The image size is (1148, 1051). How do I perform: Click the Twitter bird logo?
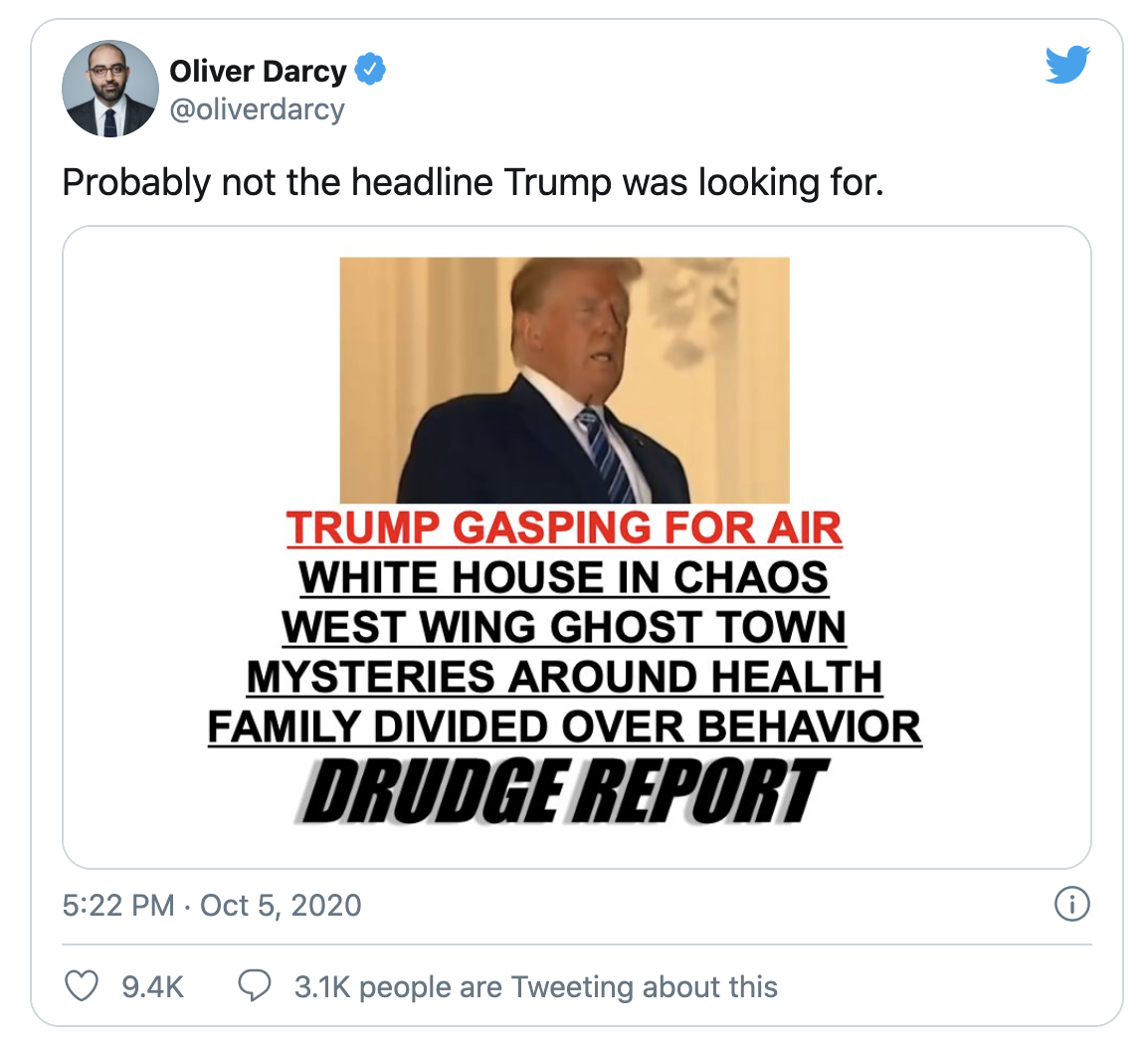point(1067,65)
